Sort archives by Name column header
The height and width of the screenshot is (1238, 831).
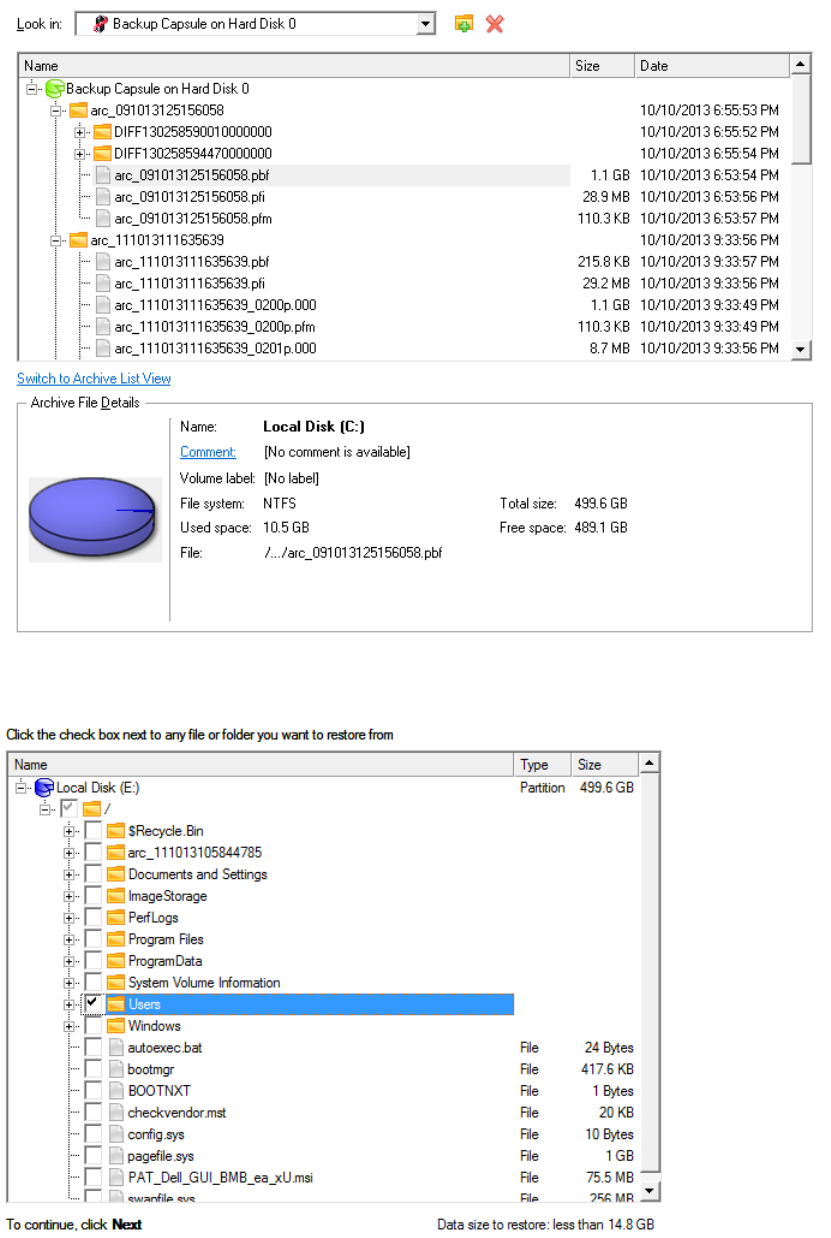(294, 66)
